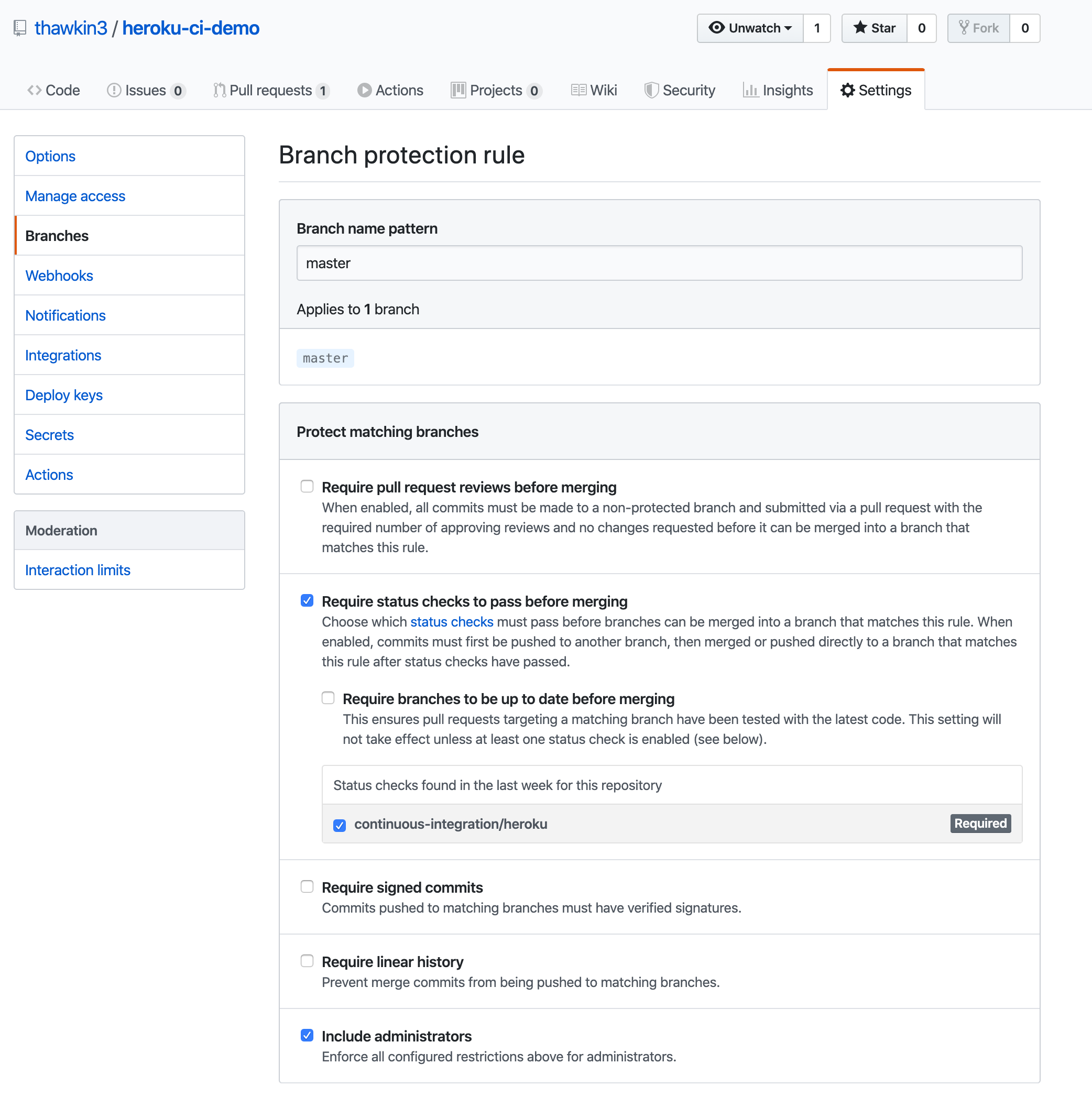Open the thawkin3 user profile link
The height and width of the screenshot is (1097, 1092).
pyautogui.click(x=70, y=28)
